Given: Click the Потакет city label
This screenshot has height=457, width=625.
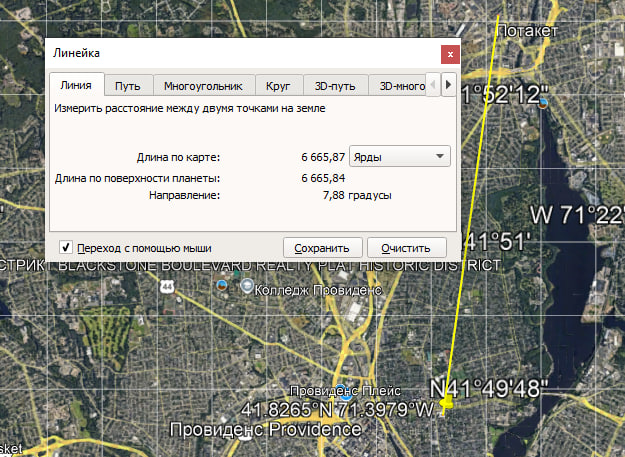Looking at the screenshot, I should click(528, 31).
